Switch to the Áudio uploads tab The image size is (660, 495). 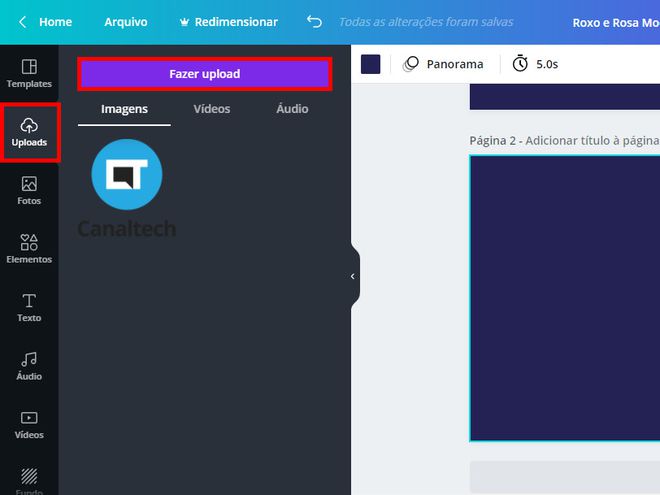pyautogui.click(x=292, y=109)
